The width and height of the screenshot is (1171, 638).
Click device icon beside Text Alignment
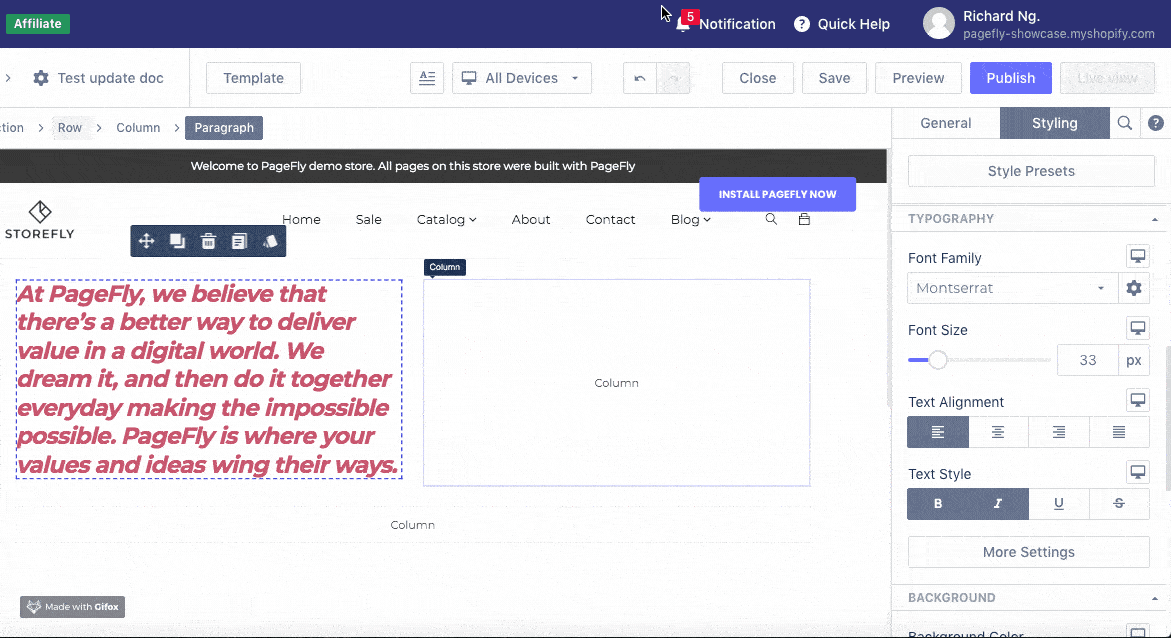1137,400
